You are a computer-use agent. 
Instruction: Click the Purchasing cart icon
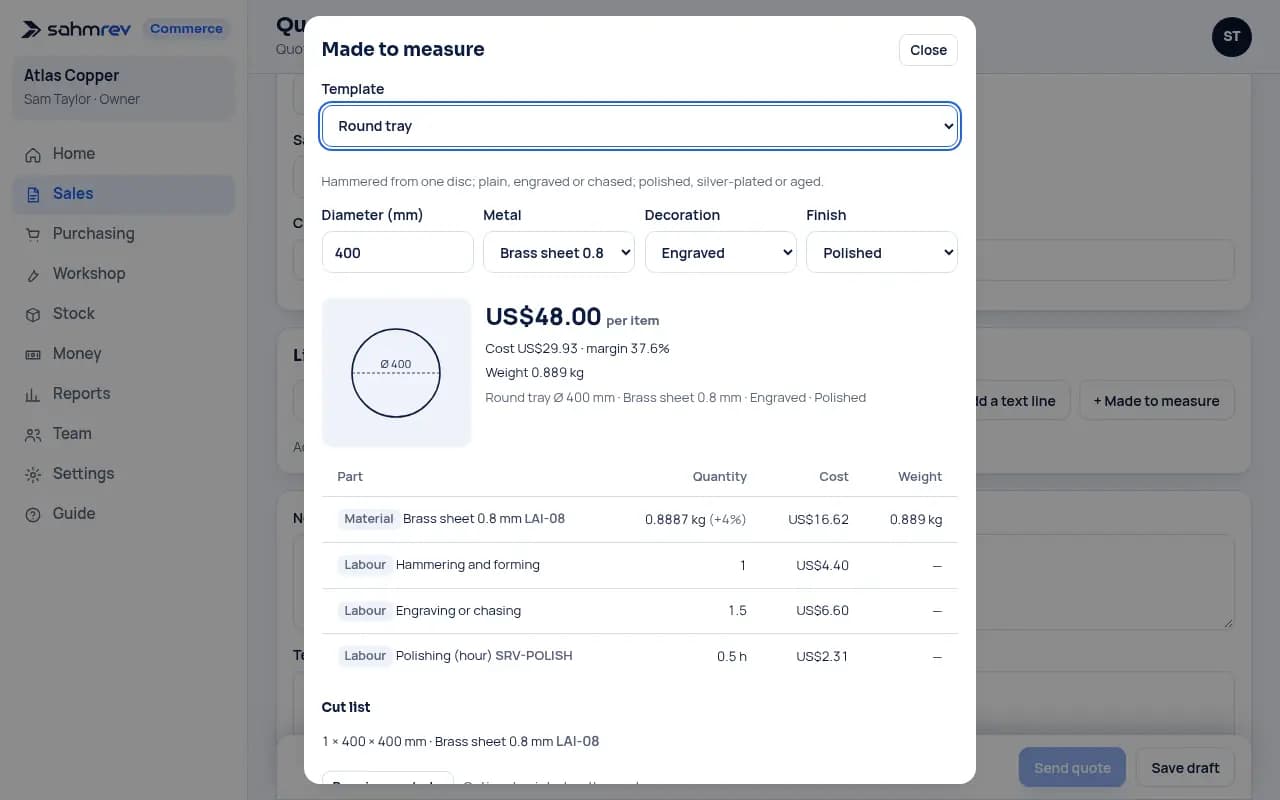[x=33, y=234]
